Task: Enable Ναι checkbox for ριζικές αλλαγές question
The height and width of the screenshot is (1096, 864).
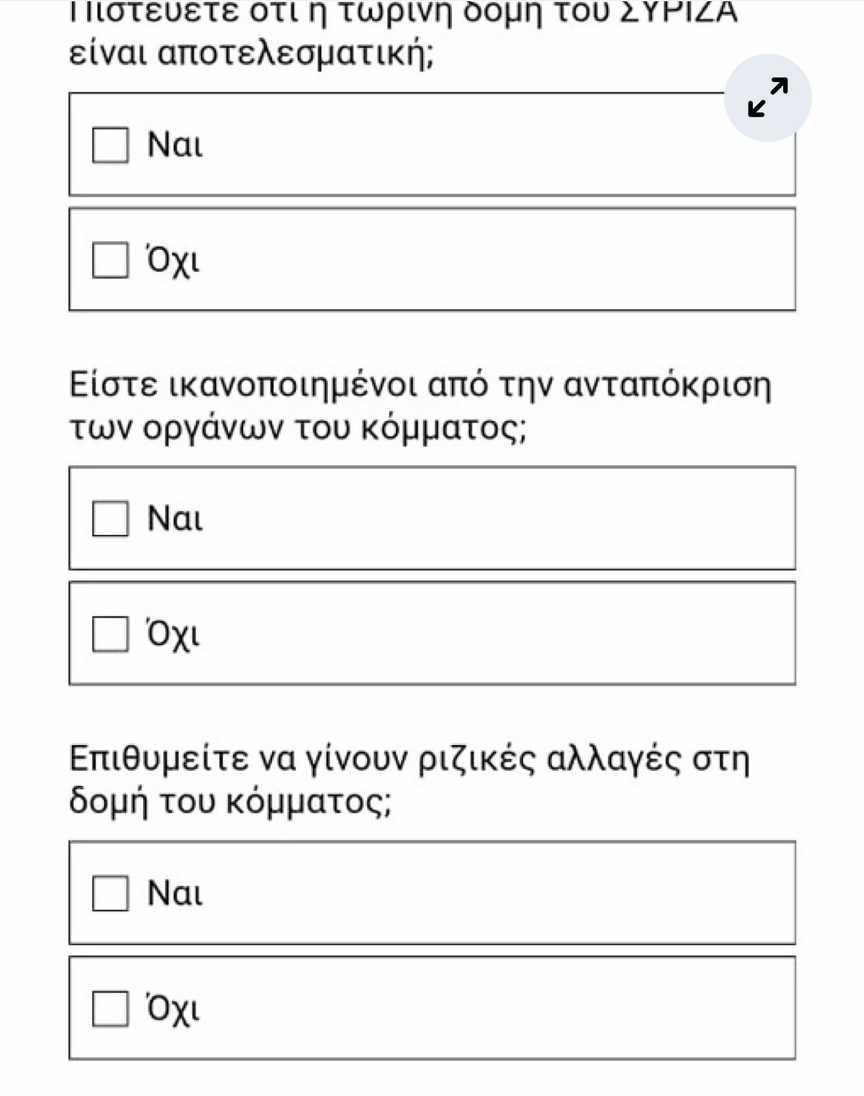Action: (x=111, y=893)
